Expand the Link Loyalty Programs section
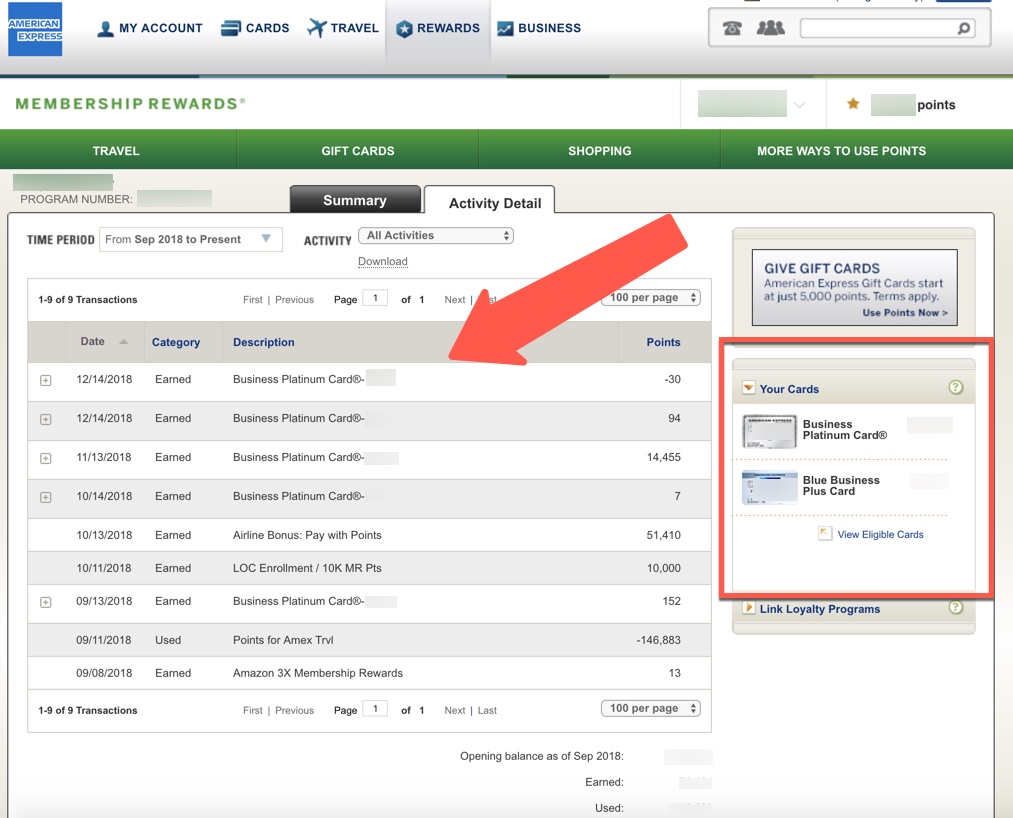This screenshot has height=818, width=1013. pyautogui.click(x=749, y=607)
